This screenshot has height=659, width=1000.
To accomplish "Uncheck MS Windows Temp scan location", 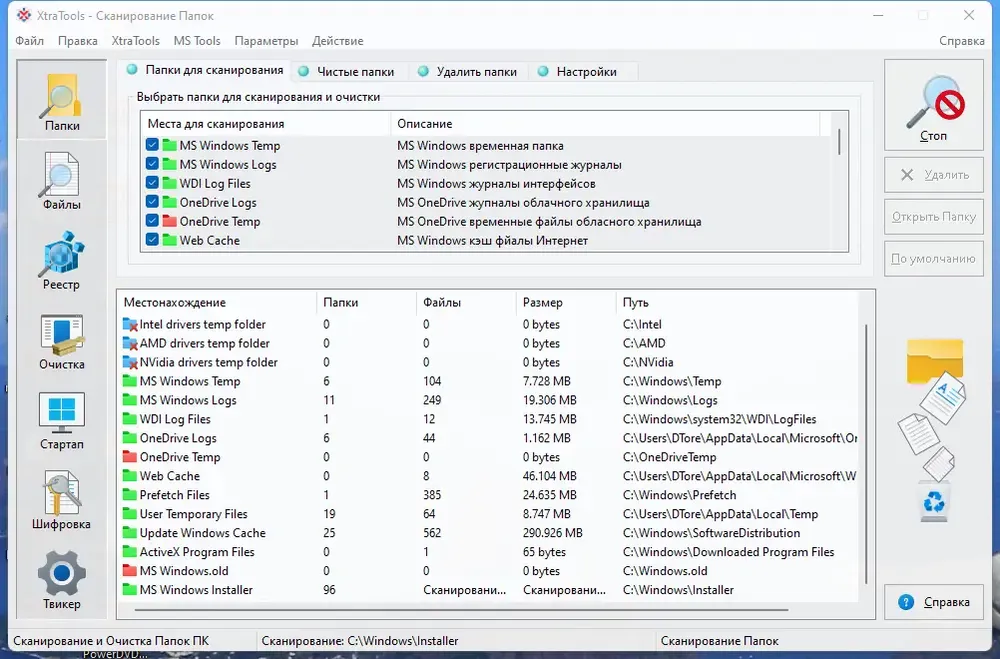I will (x=152, y=145).
